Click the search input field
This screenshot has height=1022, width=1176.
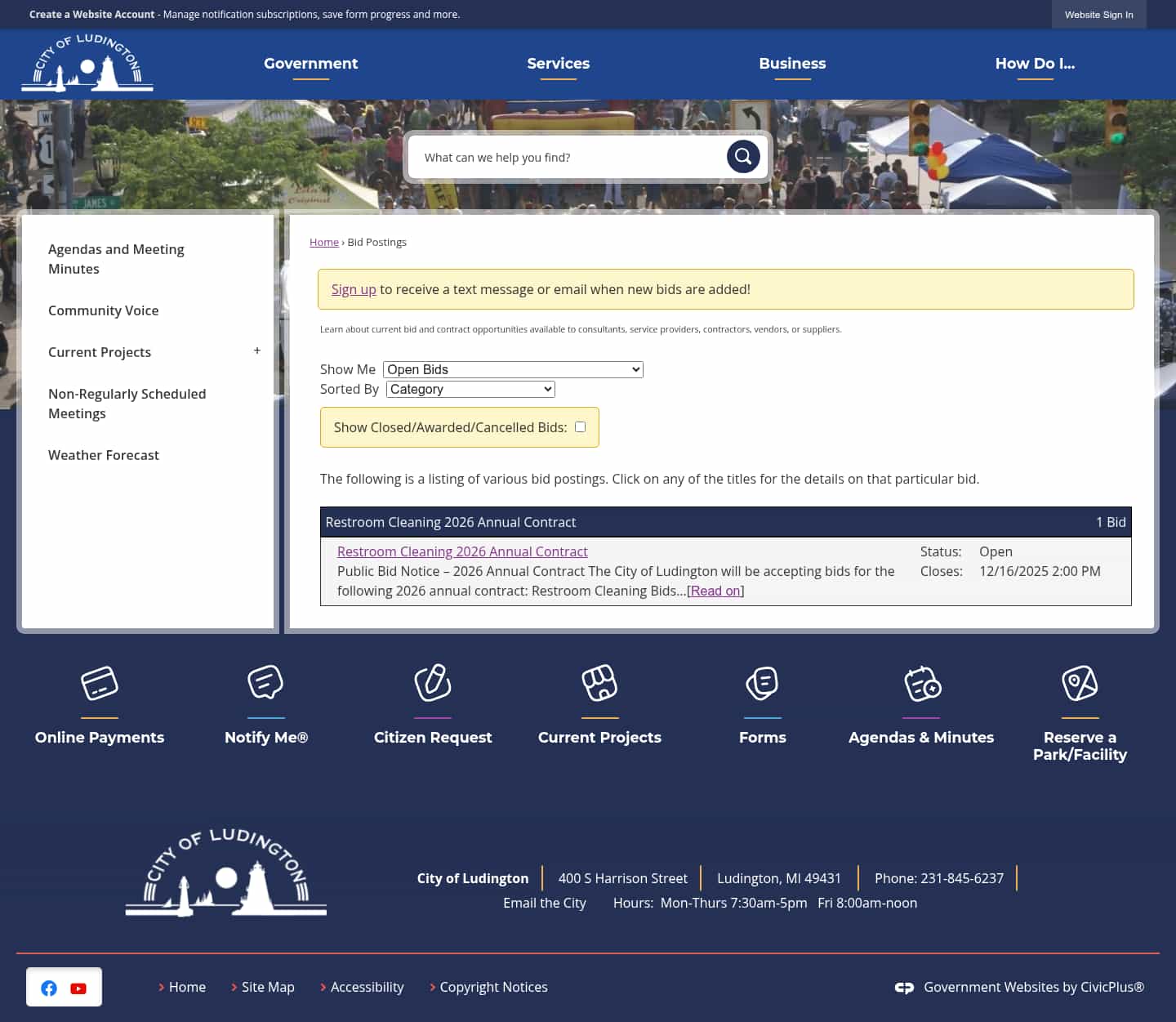click(x=572, y=157)
